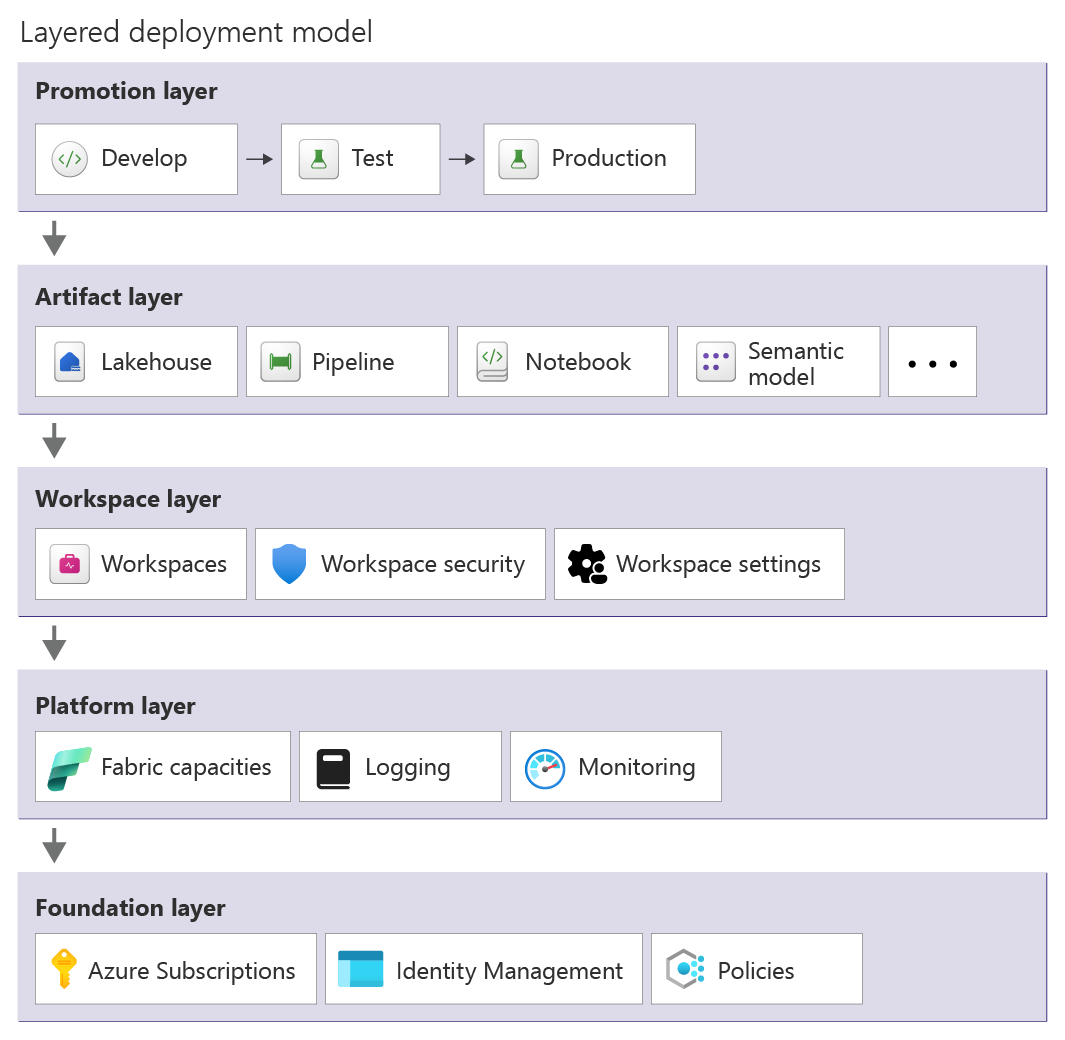Click the Workspace settings gear icon
The width and height of the screenshot is (1065, 1040).
click(588, 564)
